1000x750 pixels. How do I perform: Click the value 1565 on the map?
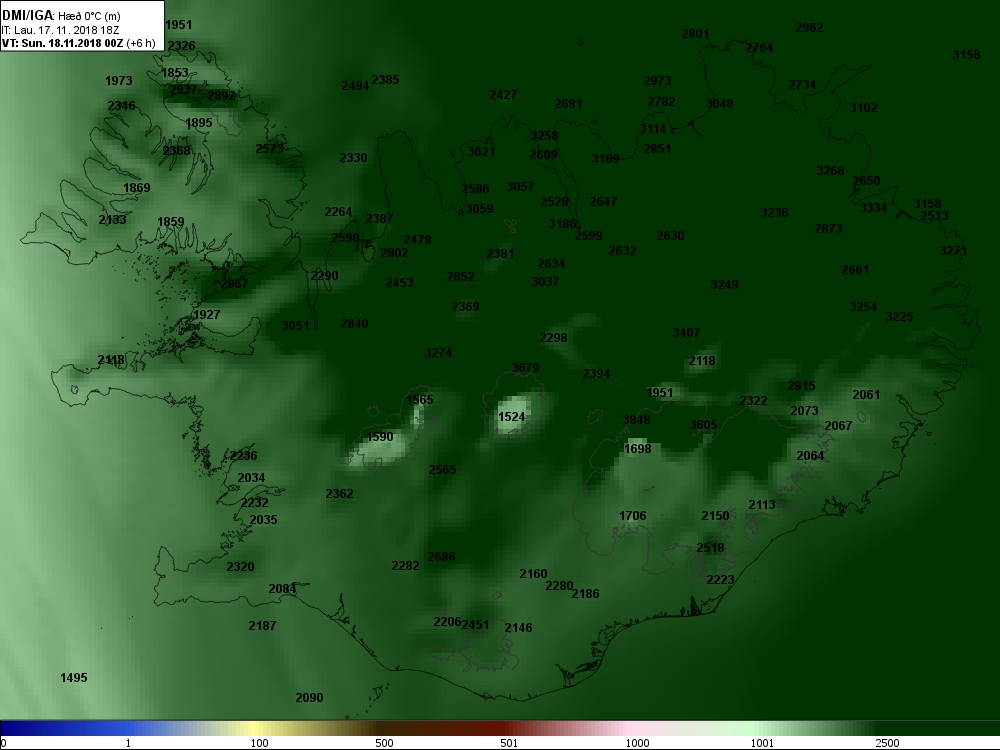(x=420, y=400)
